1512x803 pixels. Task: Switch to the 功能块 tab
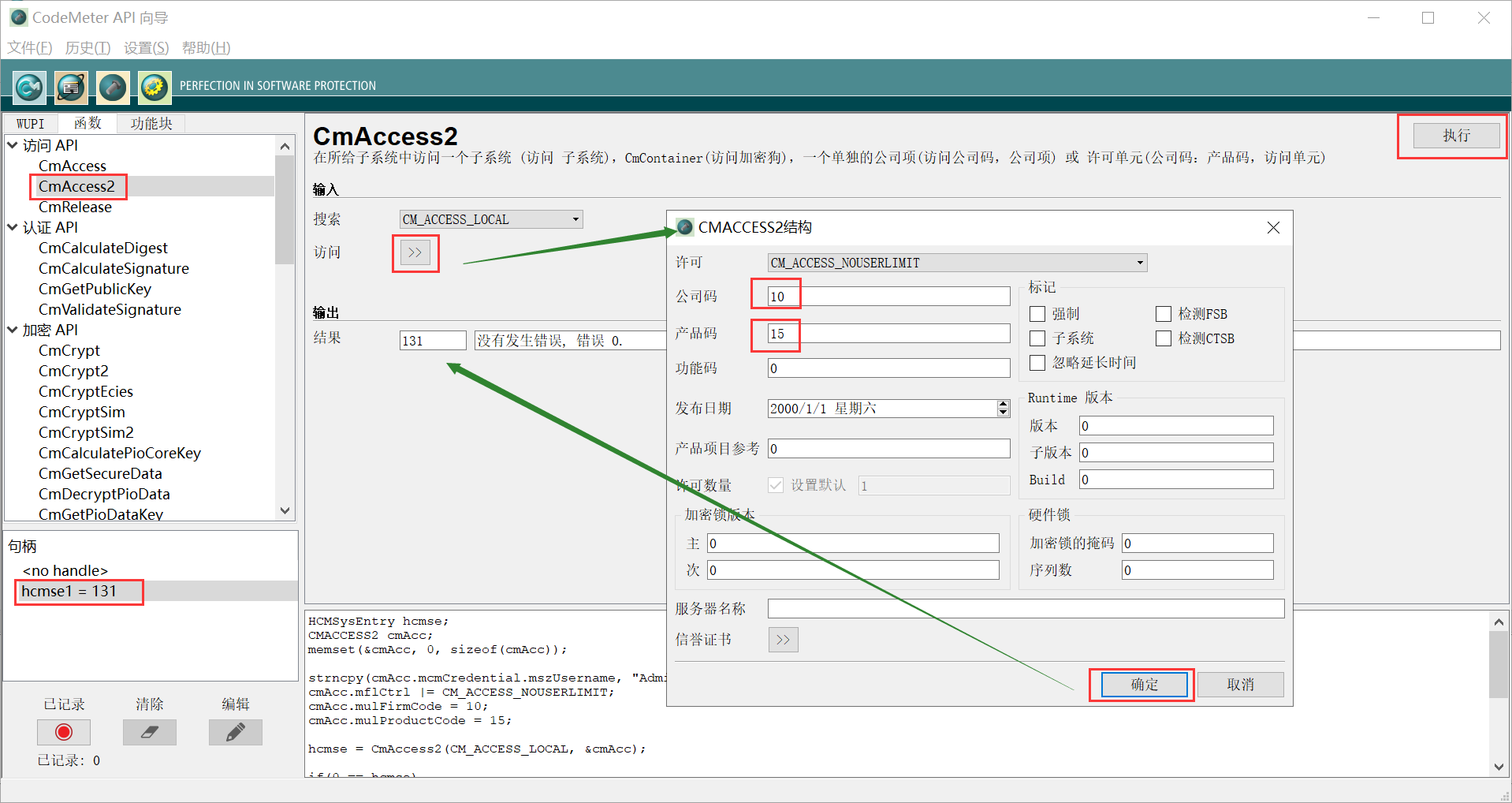click(x=151, y=124)
